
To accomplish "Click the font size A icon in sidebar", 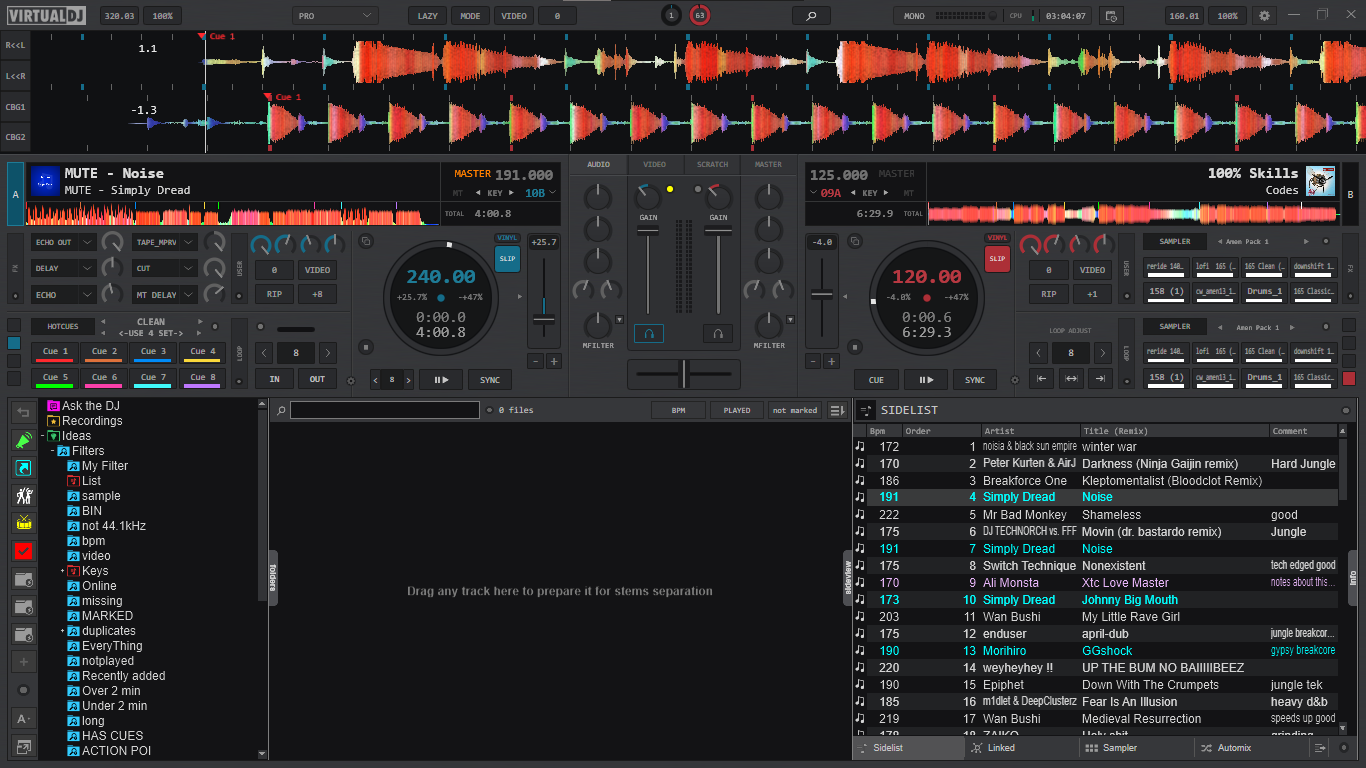I will pyautogui.click(x=24, y=718).
